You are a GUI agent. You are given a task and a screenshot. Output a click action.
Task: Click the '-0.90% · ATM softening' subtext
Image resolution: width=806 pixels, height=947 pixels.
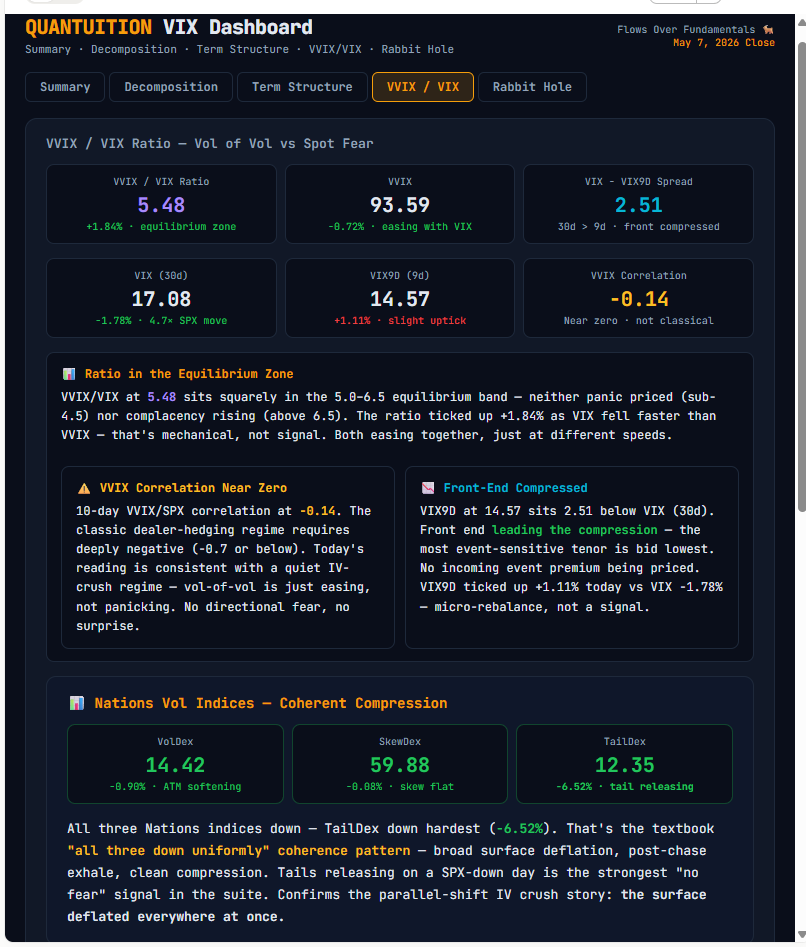tap(175, 786)
